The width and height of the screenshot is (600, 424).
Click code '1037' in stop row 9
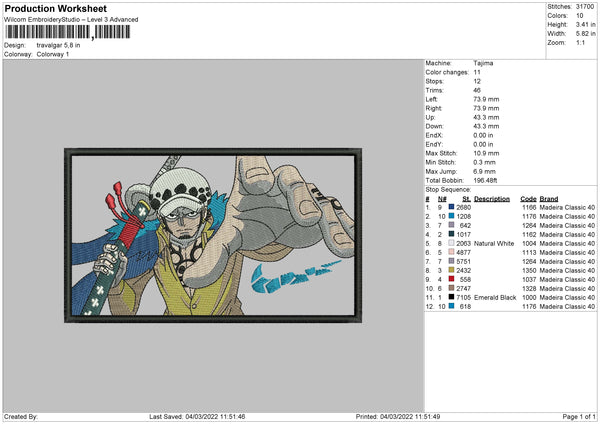[529, 279]
